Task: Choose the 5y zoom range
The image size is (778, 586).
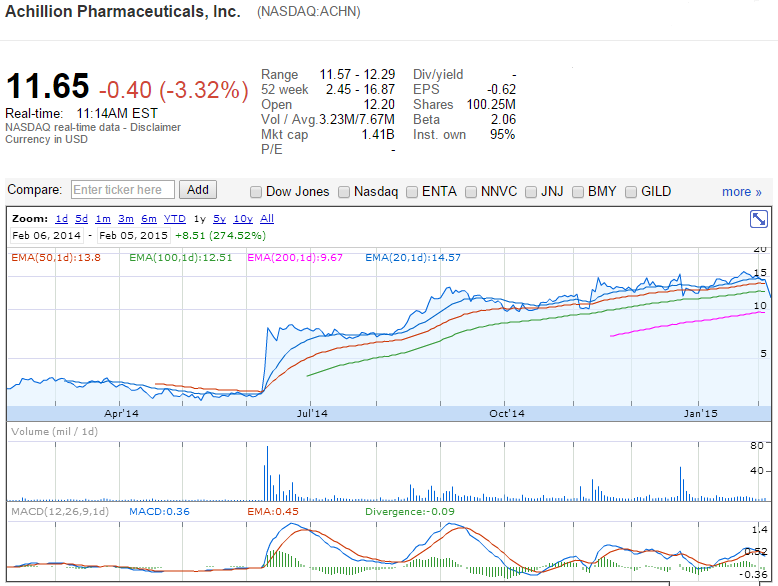Action: tap(219, 219)
